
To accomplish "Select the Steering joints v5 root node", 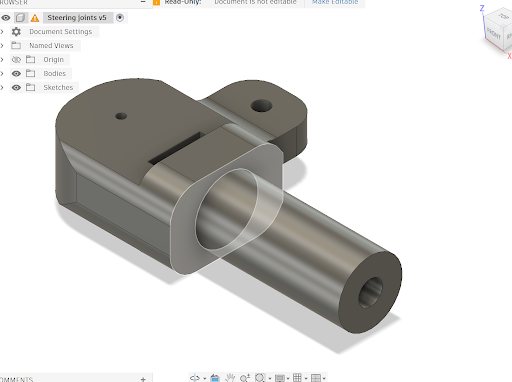I will pos(77,18).
